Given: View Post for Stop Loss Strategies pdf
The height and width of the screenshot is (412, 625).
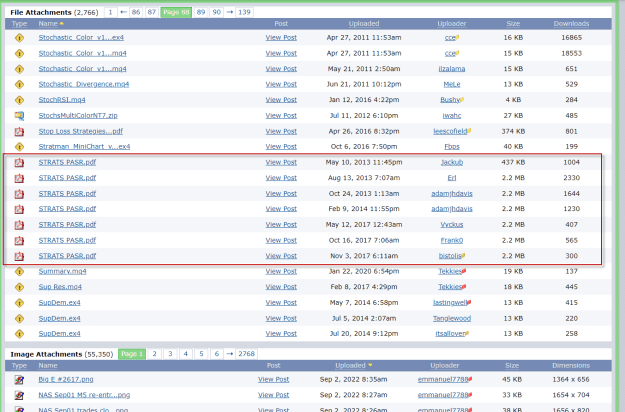Looking at the screenshot, I should click(281, 131).
